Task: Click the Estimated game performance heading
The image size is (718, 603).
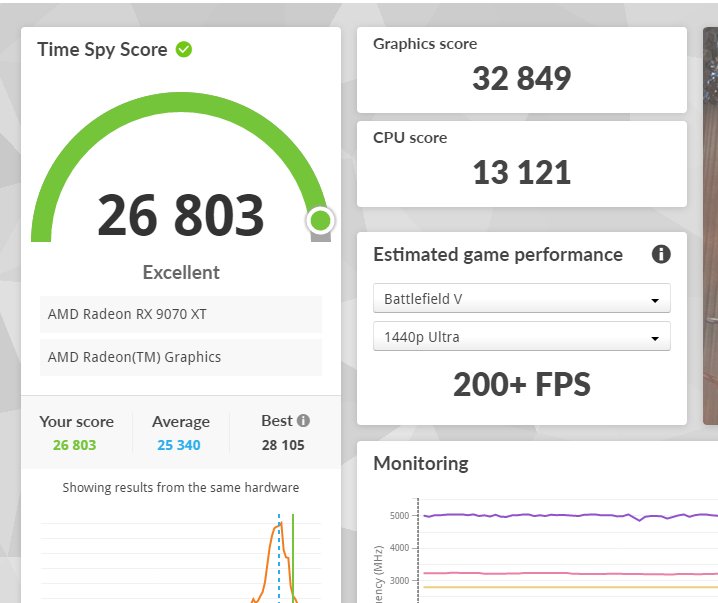Action: (x=498, y=255)
